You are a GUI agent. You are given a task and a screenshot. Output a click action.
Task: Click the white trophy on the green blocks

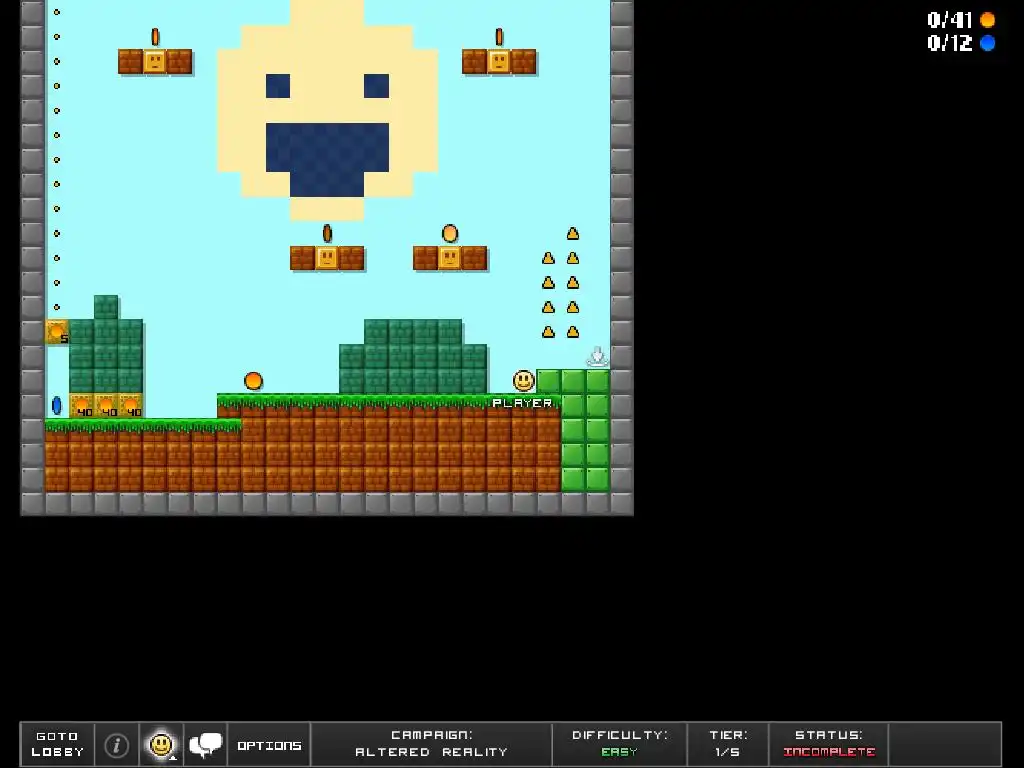pyautogui.click(x=597, y=357)
